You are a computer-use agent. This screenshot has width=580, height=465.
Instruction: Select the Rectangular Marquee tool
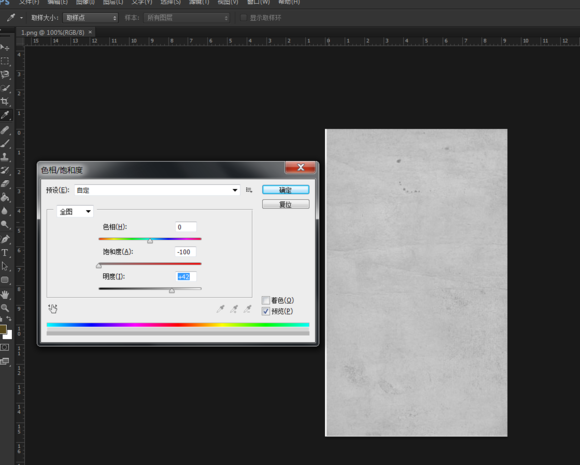(5, 61)
